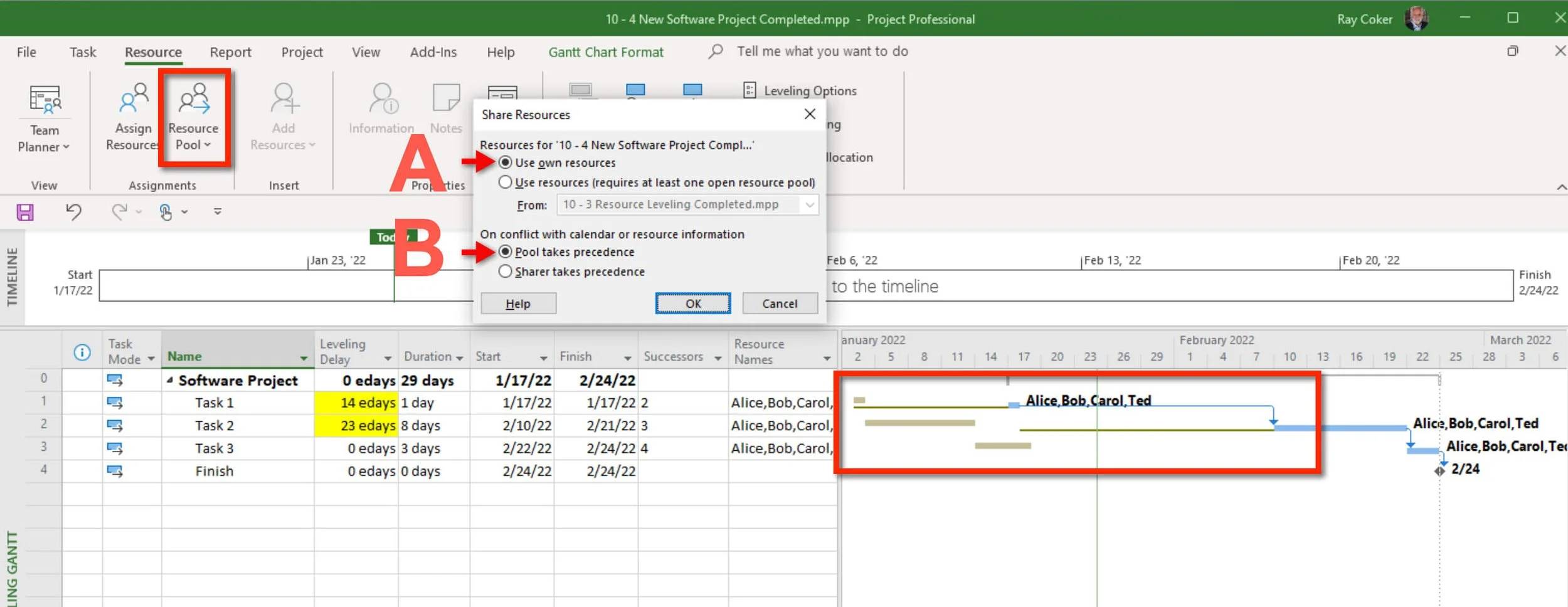Click Task Mode icon for Finish row
The height and width of the screenshot is (607, 1568).
(x=115, y=471)
